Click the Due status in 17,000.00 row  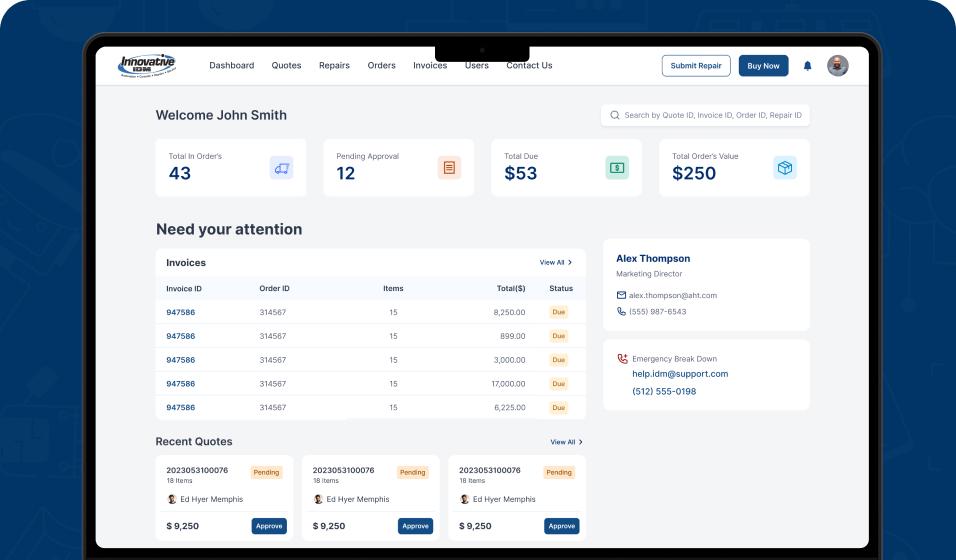558,384
